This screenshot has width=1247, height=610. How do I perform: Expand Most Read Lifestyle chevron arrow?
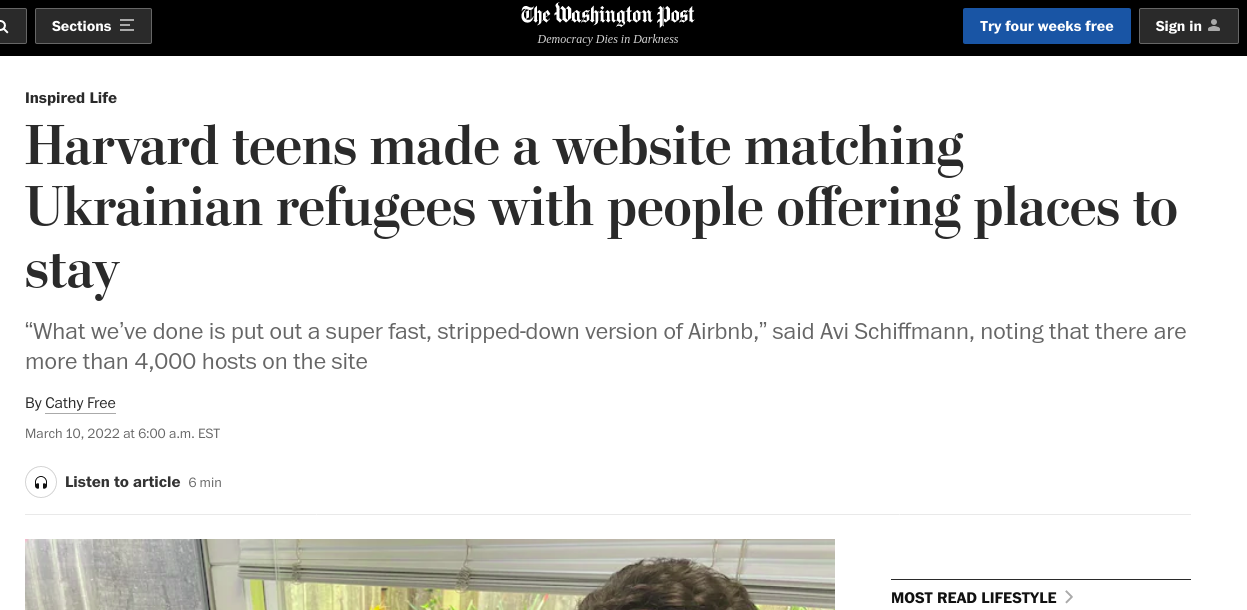[1069, 597]
